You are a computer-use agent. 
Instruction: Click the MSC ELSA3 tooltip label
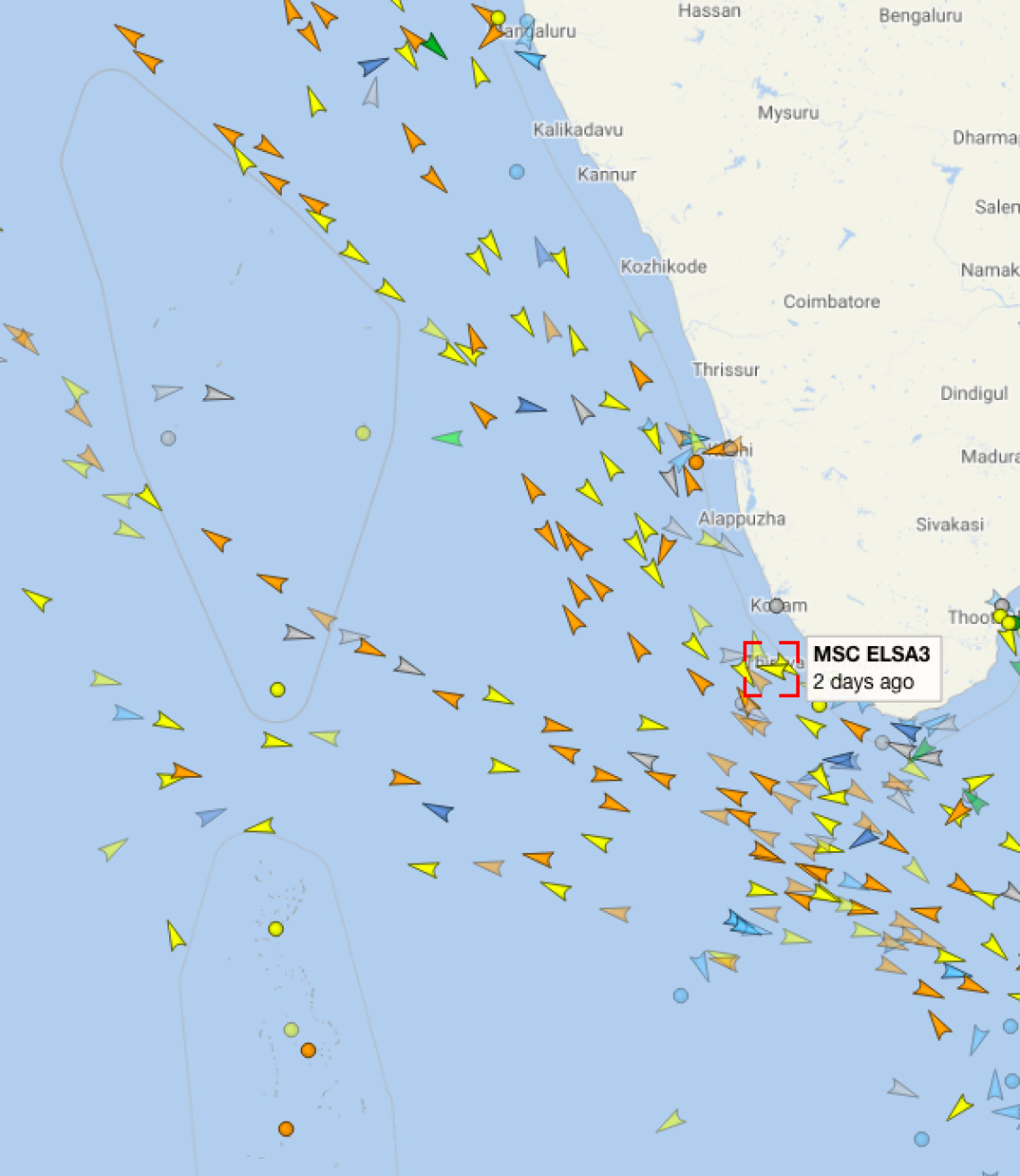(x=872, y=668)
